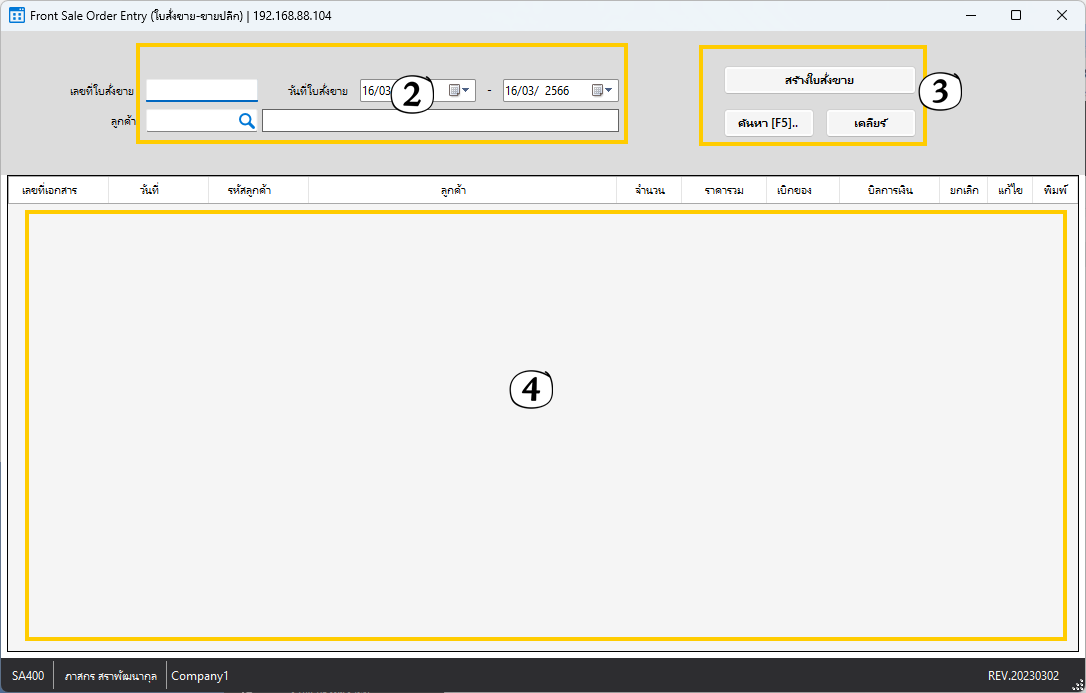Viewport: 1086px width, 693px height.
Task: Click the app icon in the title bar
Action: point(16,16)
